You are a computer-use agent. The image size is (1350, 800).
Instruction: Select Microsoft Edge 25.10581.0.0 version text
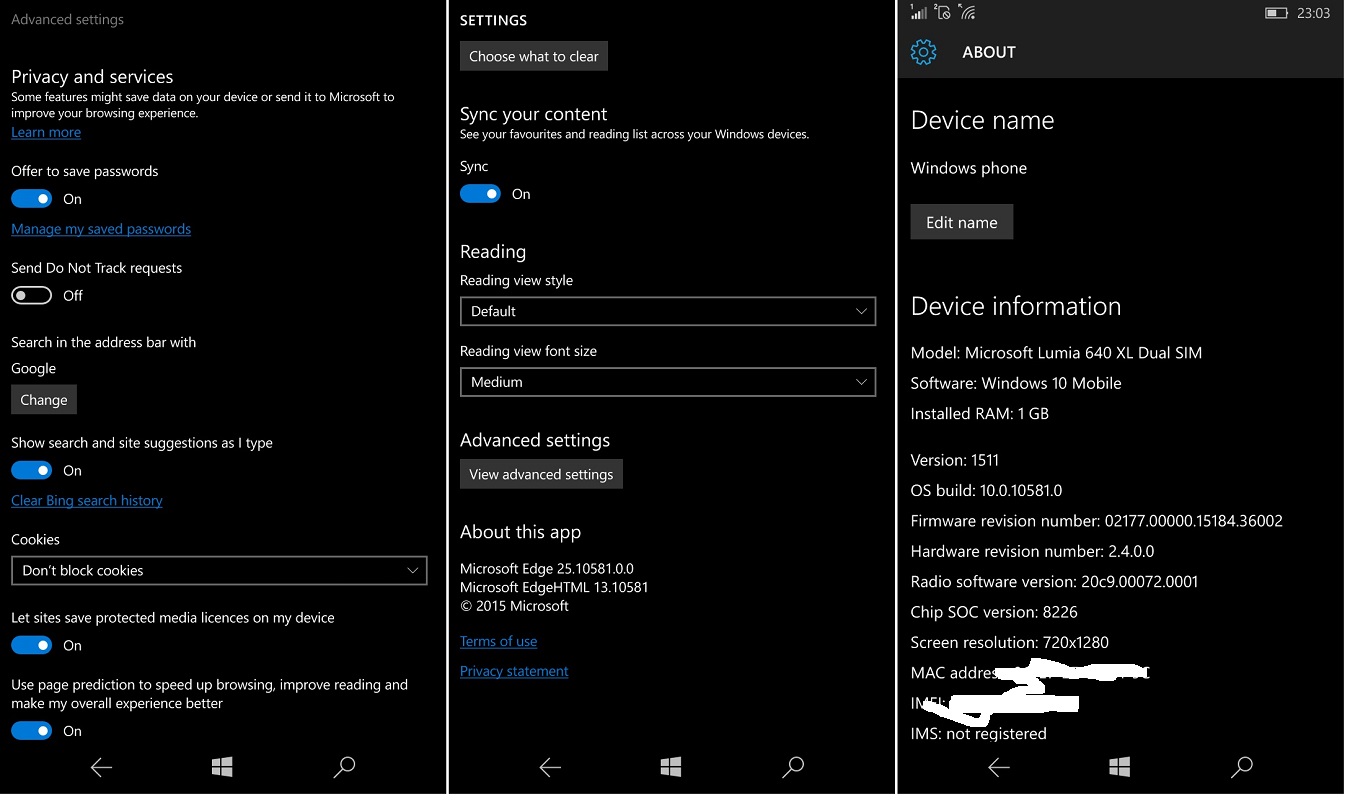(547, 569)
